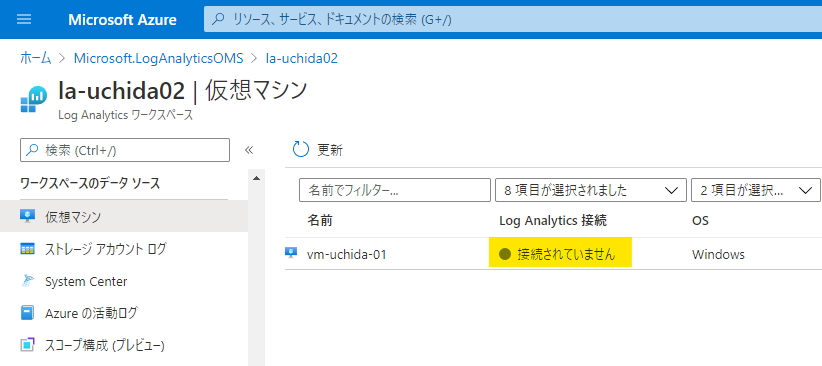This screenshot has height=366, width=822.
Task: Go to ホーム breadcrumb
Action: tap(36, 58)
